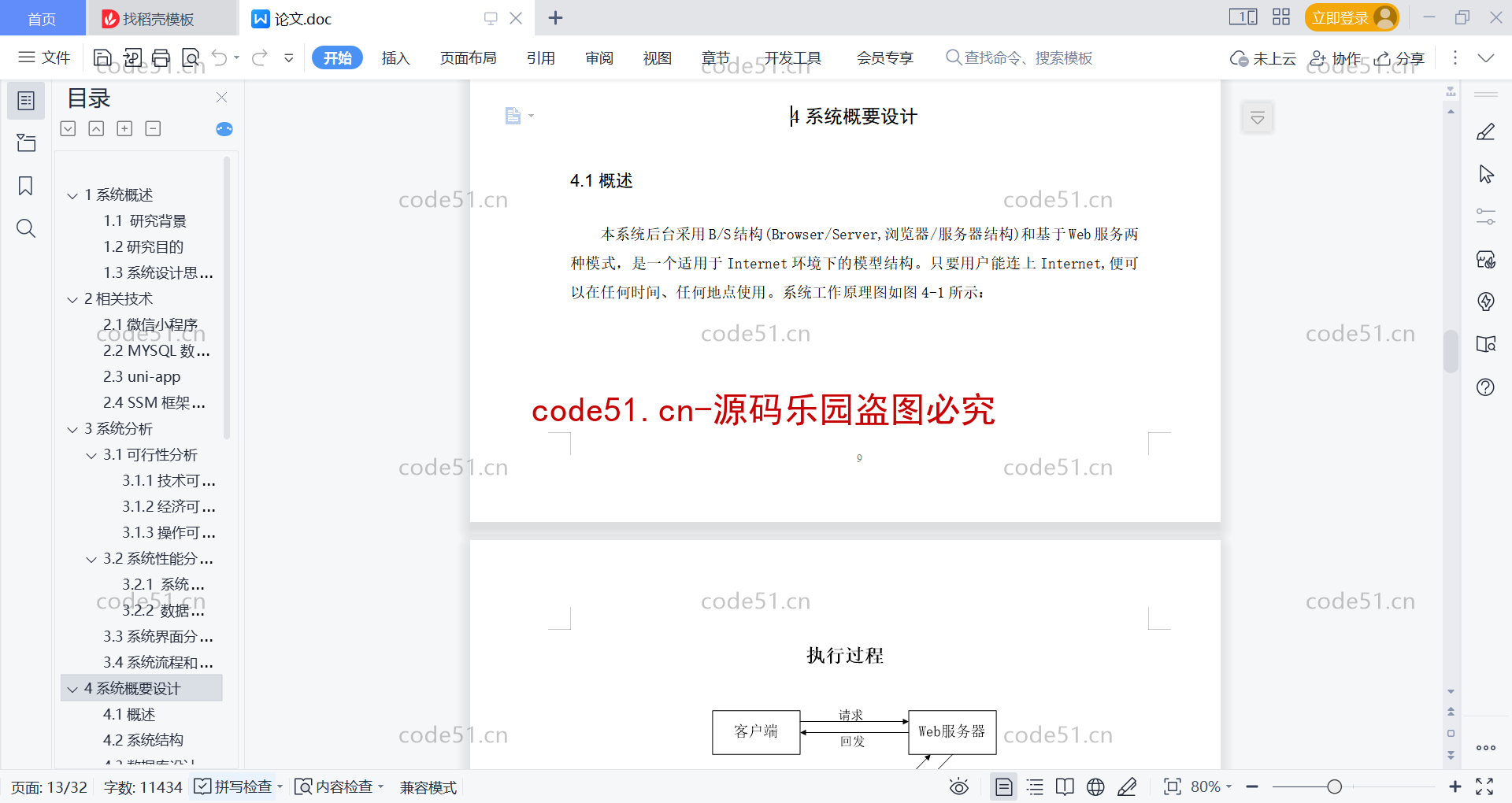1512x803 pixels.
Task: Click the search commands input field
Action: click(x=1020, y=58)
